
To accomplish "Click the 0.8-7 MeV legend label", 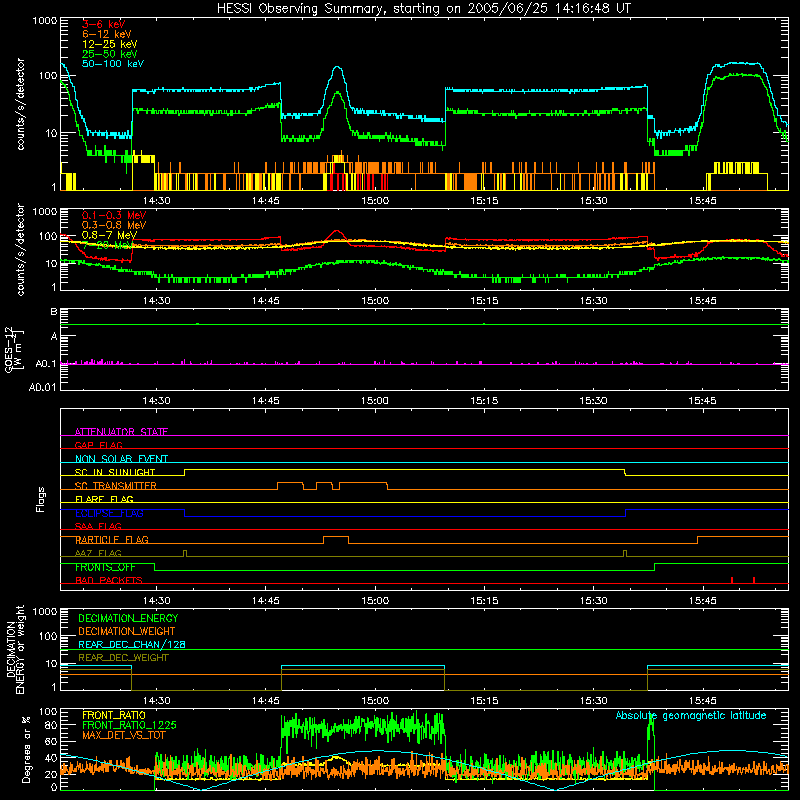I will 110,235.
